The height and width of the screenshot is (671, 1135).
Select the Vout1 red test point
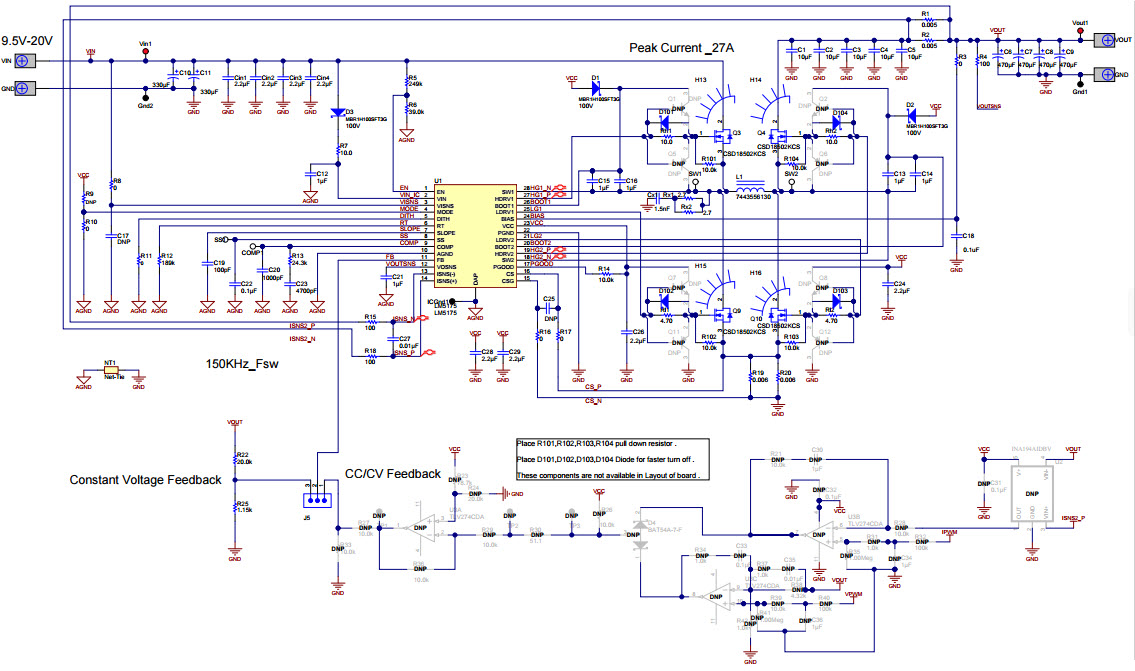click(1079, 29)
